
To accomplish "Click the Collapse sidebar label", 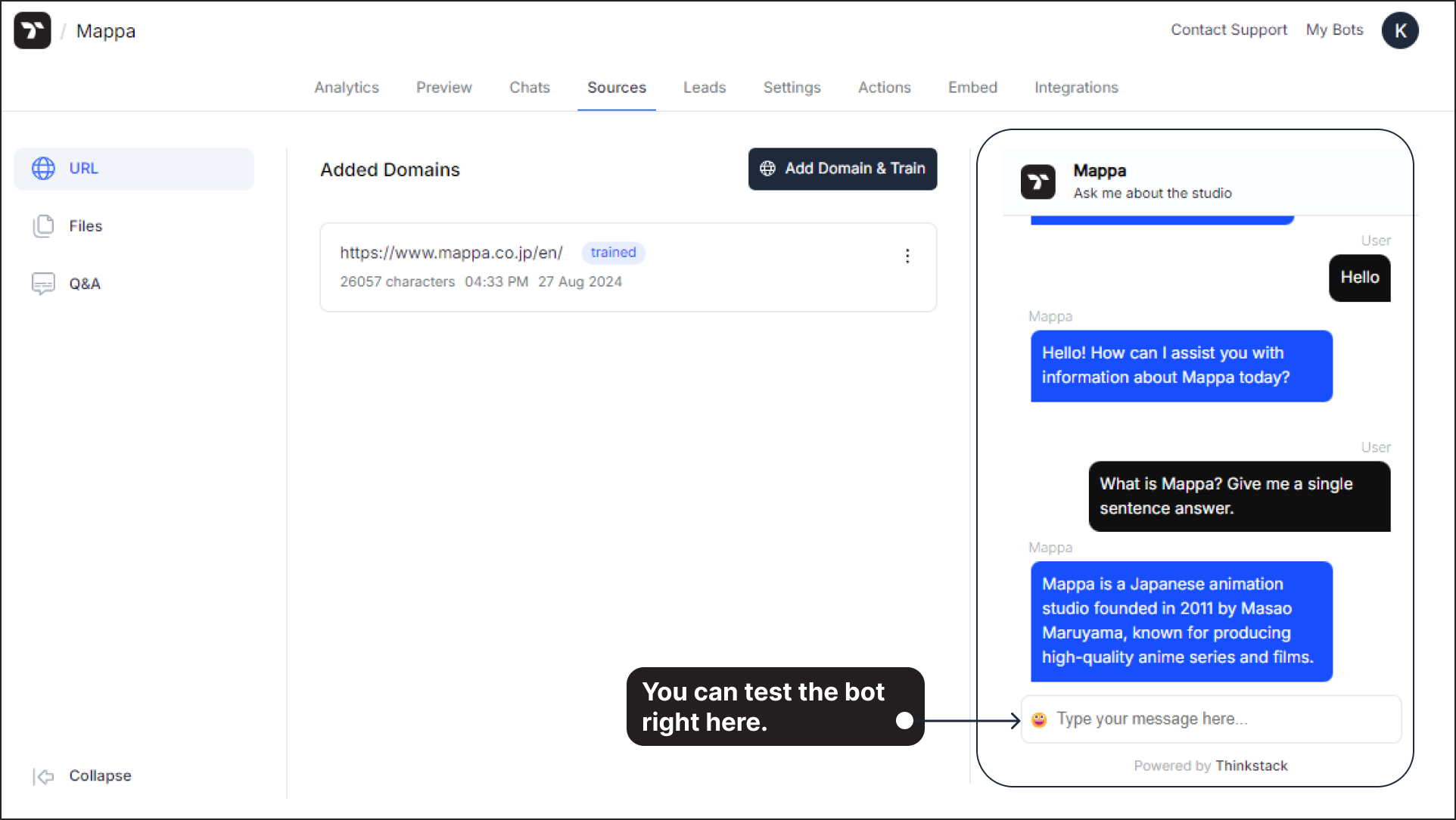I will click(100, 776).
